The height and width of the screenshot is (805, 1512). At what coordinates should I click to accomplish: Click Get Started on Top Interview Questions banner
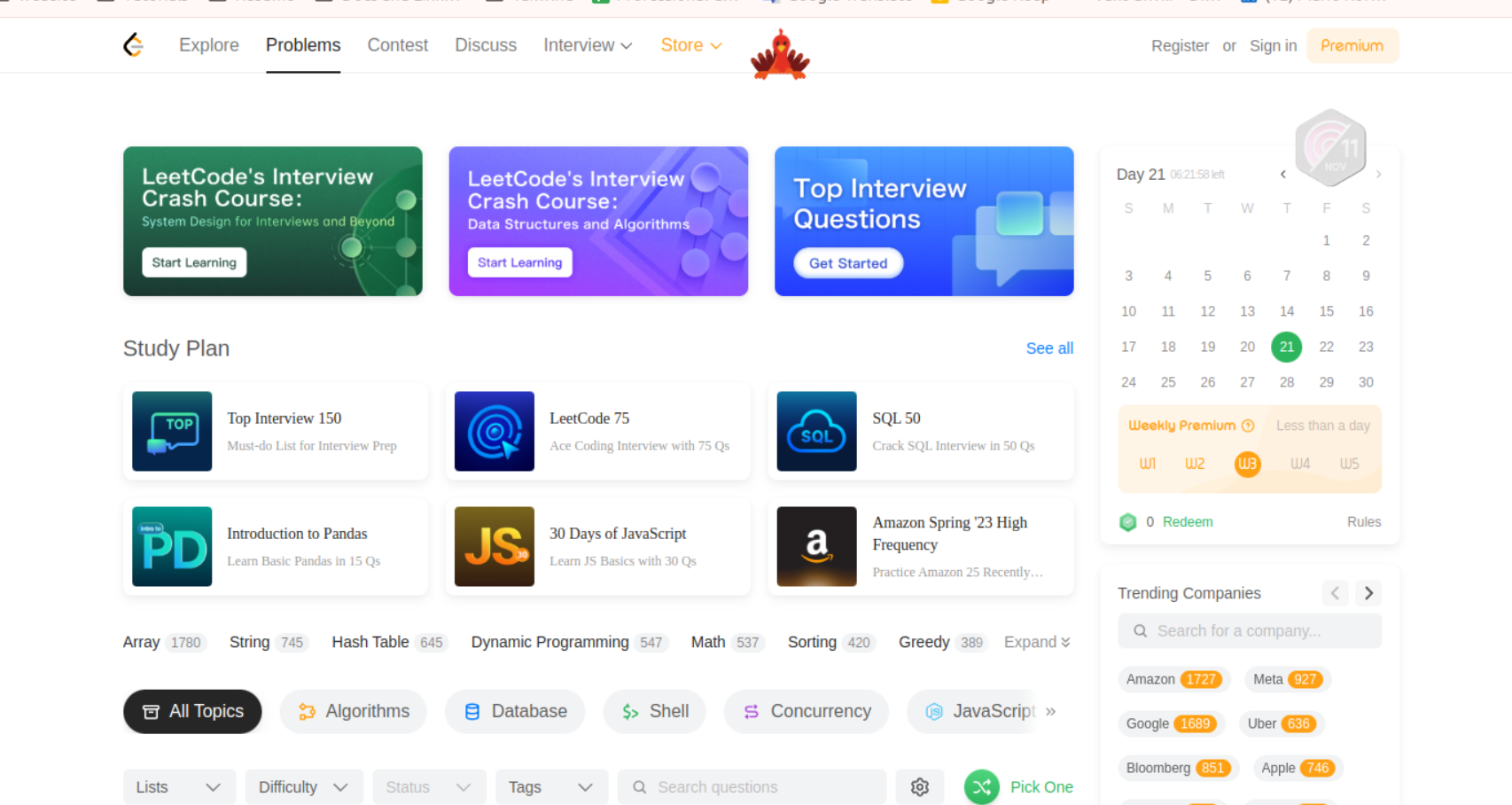coord(847,262)
